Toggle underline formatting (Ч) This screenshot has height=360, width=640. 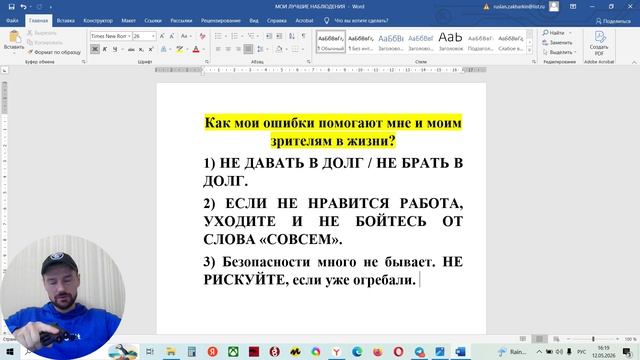coord(115,49)
